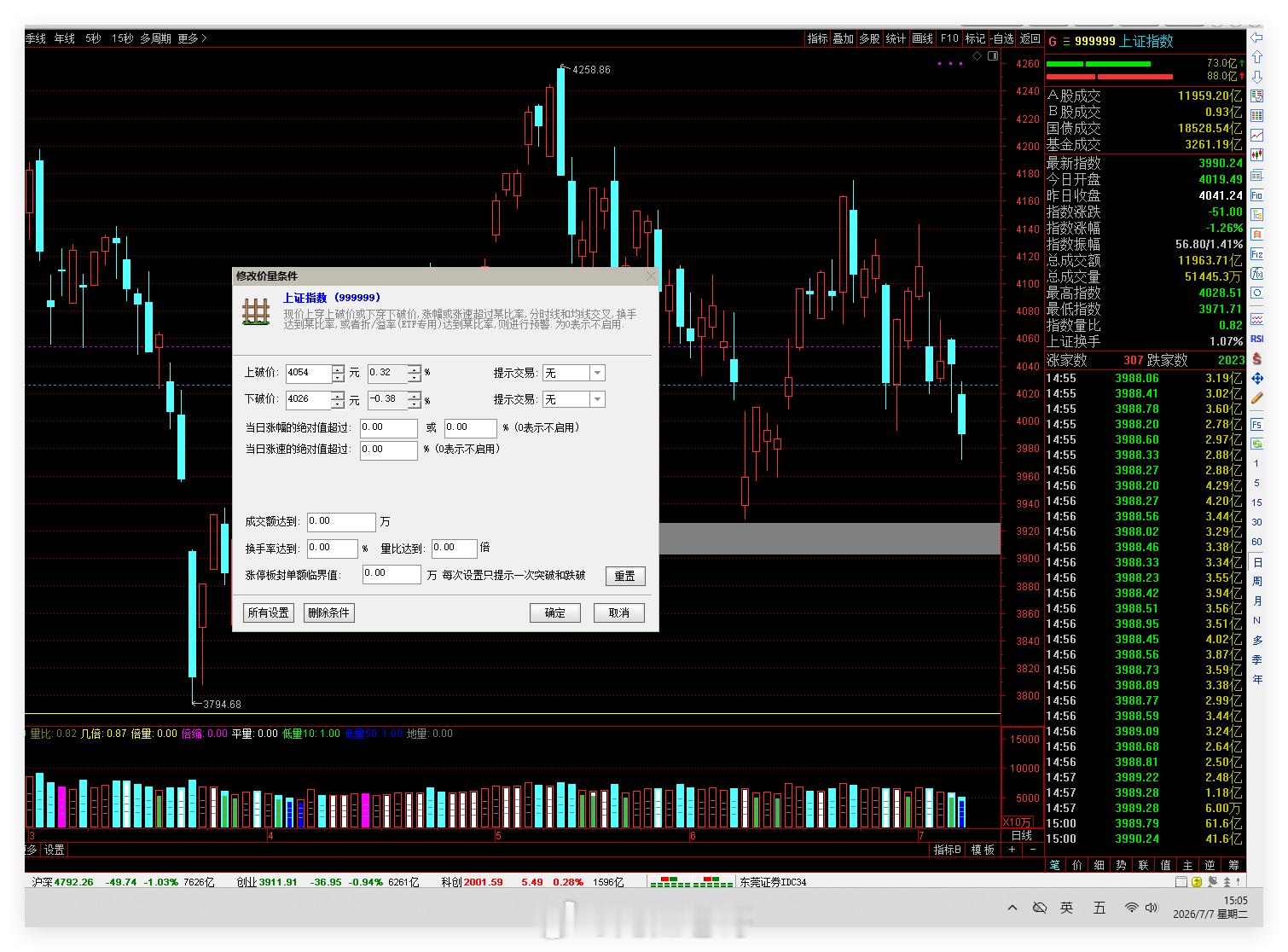Open the f(x) formula icon in sidebar
The width and height of the screenshot is (1288, 952).
(x=1256, y=274)
